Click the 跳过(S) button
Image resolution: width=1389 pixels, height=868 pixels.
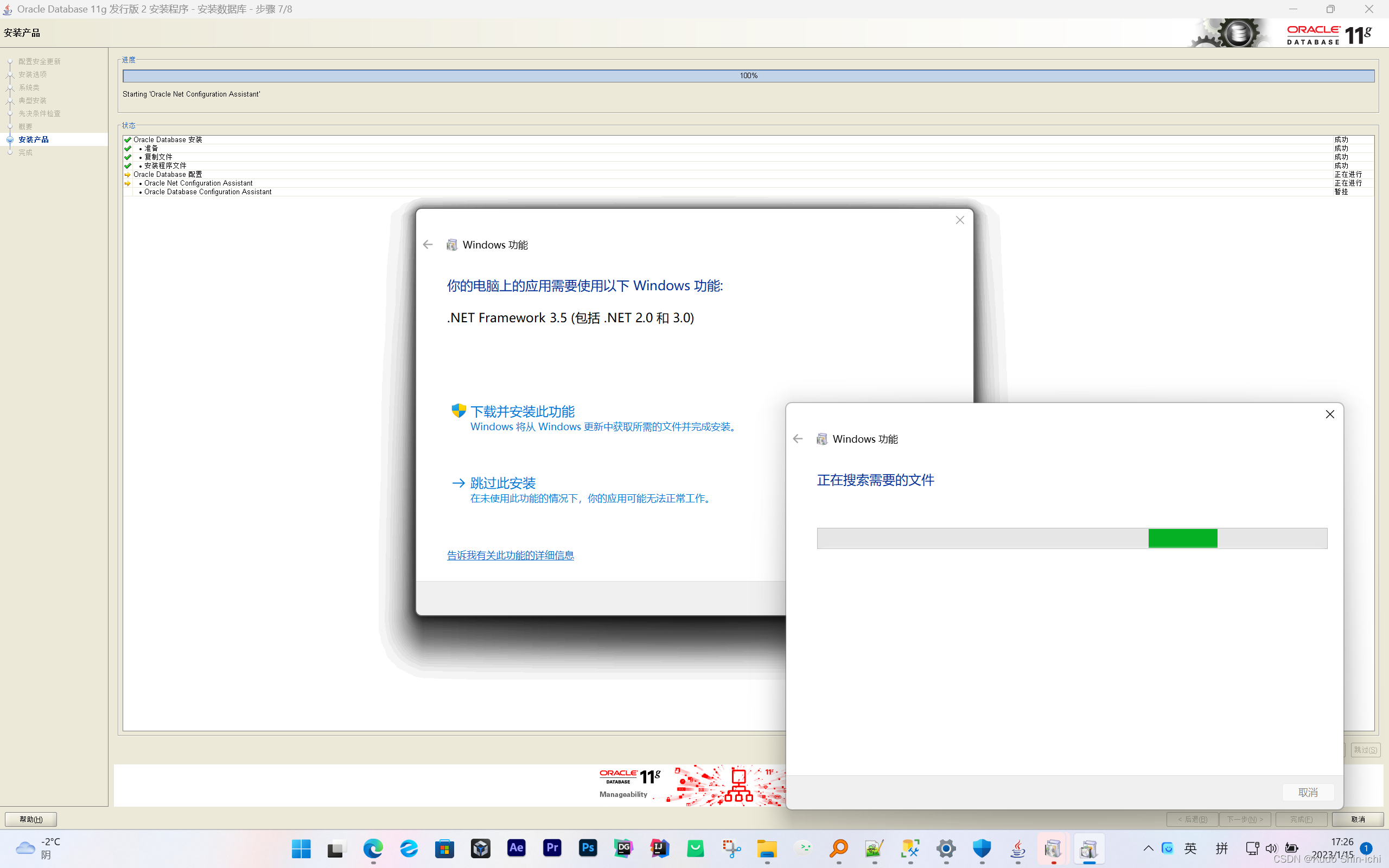click(x=1365, y=750)
